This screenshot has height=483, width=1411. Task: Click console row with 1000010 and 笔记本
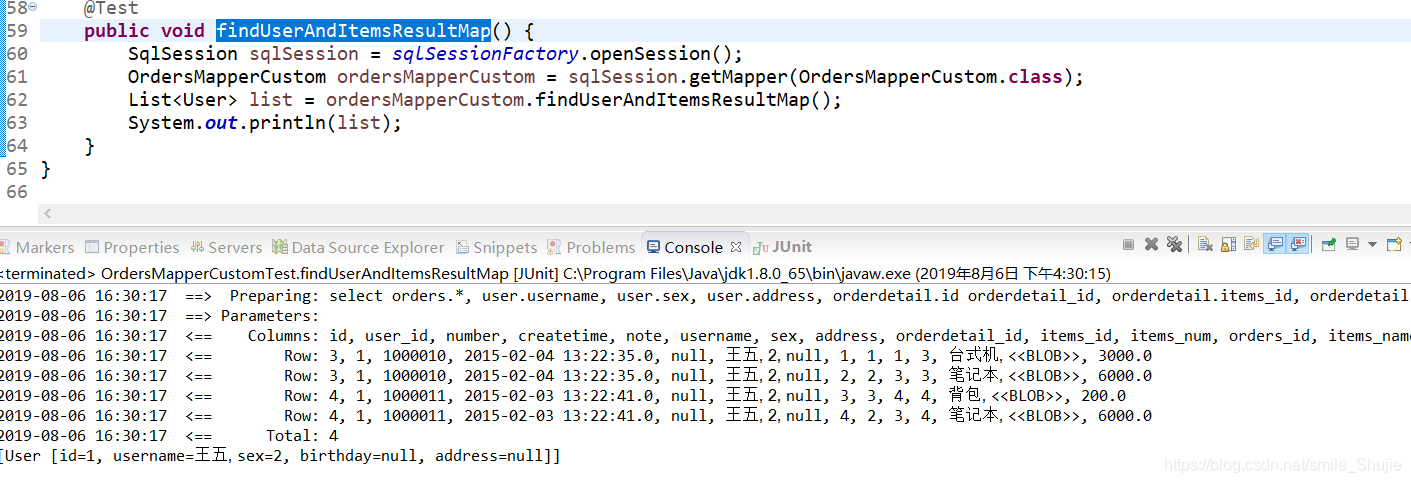(x=576, y=376)
